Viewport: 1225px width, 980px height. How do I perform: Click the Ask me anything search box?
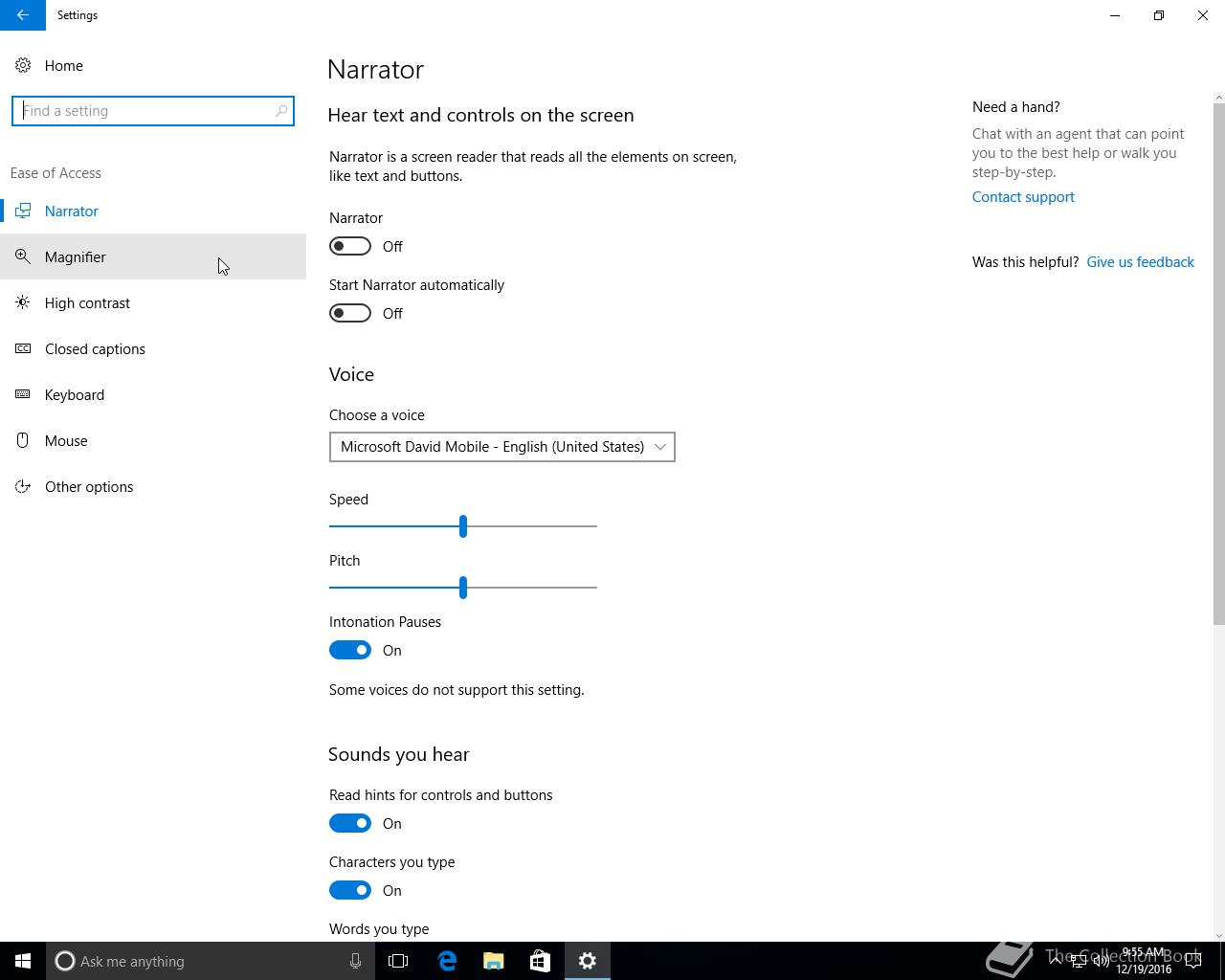209,961
